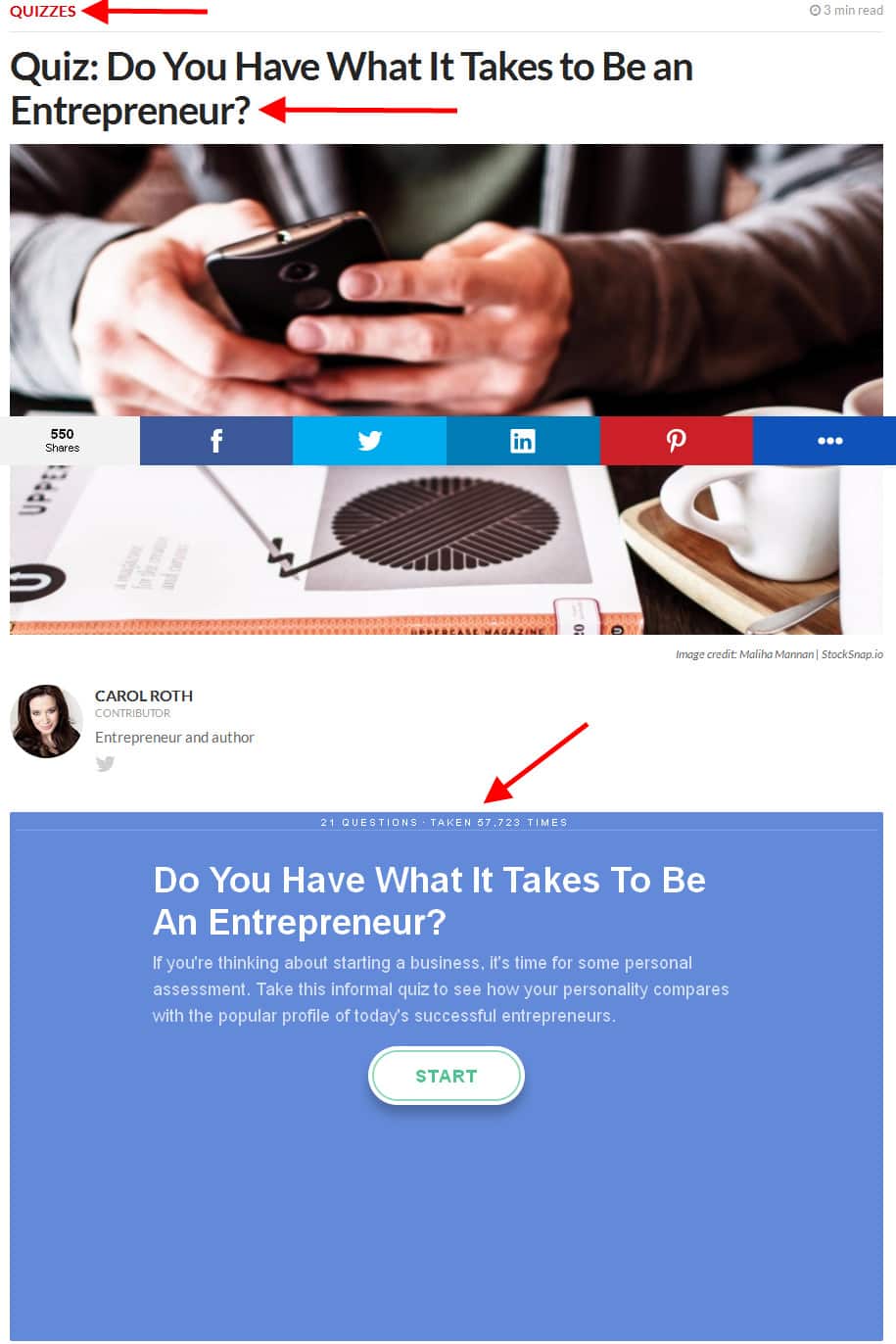
Task: Click the CAROL ROTH author name
Action: [144, 696]
